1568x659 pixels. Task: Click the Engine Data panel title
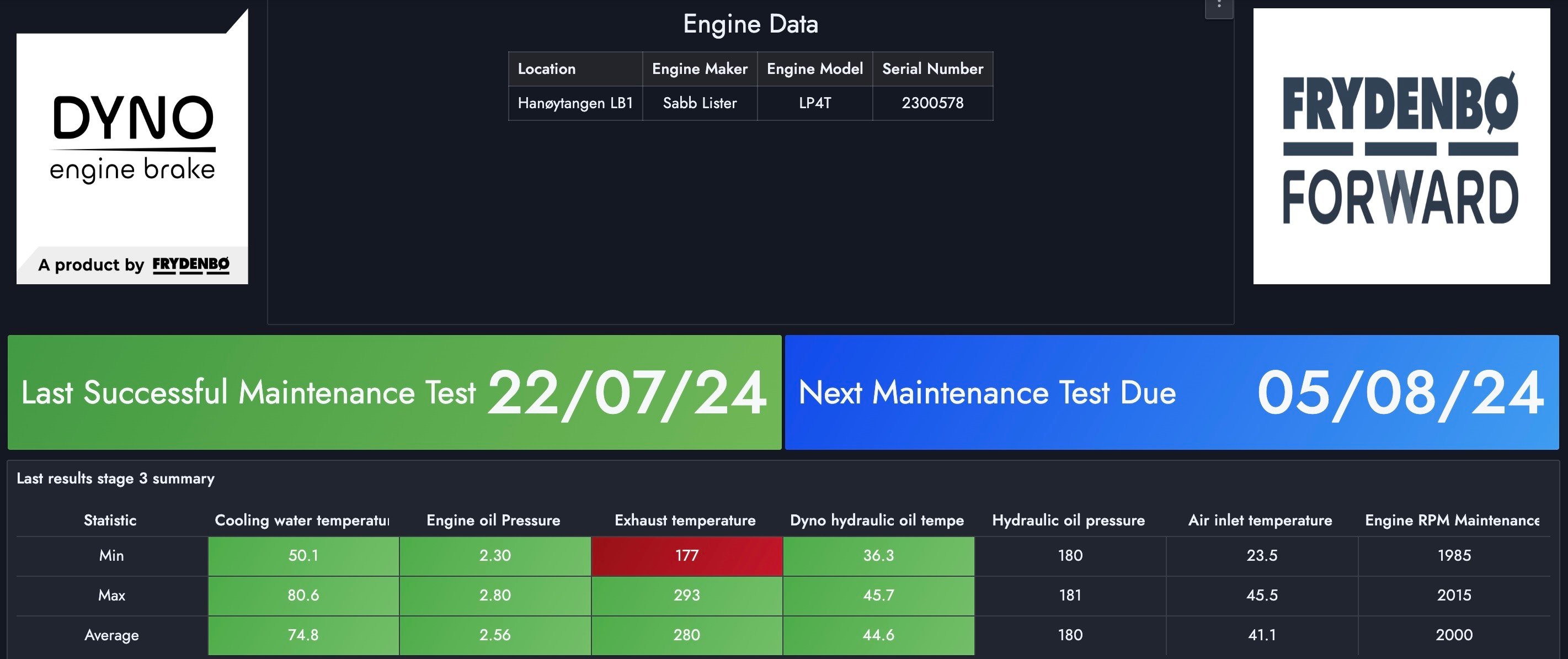point(751,24)
